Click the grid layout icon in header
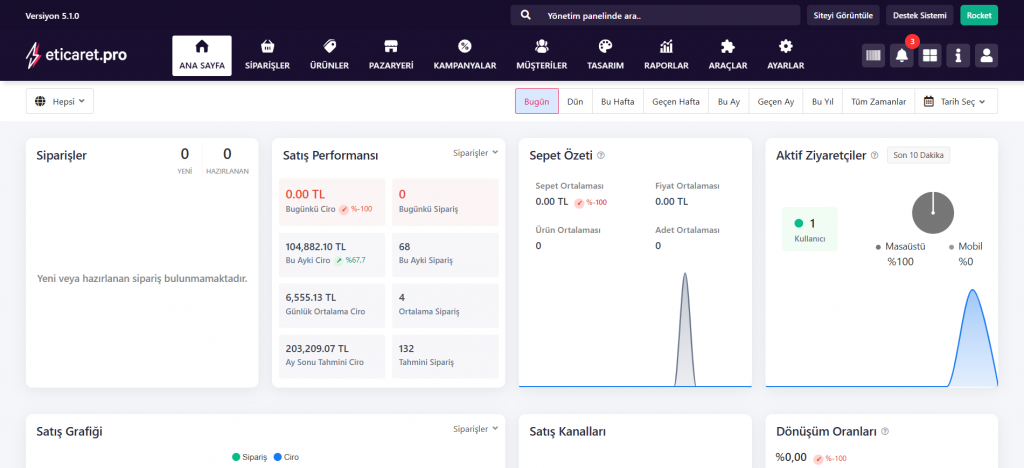Screen dimensions: 1024x468 [930, 55]
